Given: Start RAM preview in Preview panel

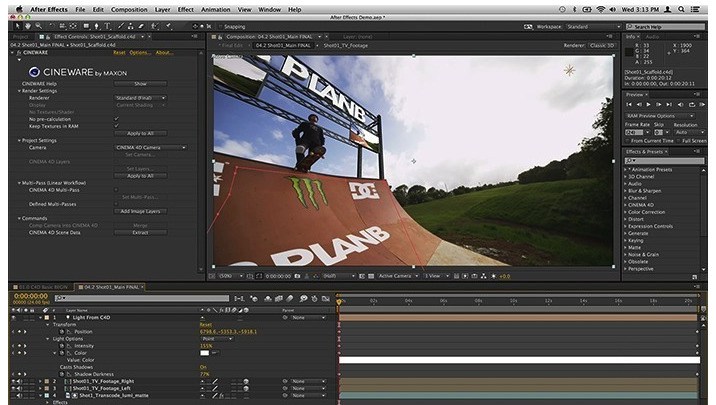Looking at the screenshot, I should [702, 105].
